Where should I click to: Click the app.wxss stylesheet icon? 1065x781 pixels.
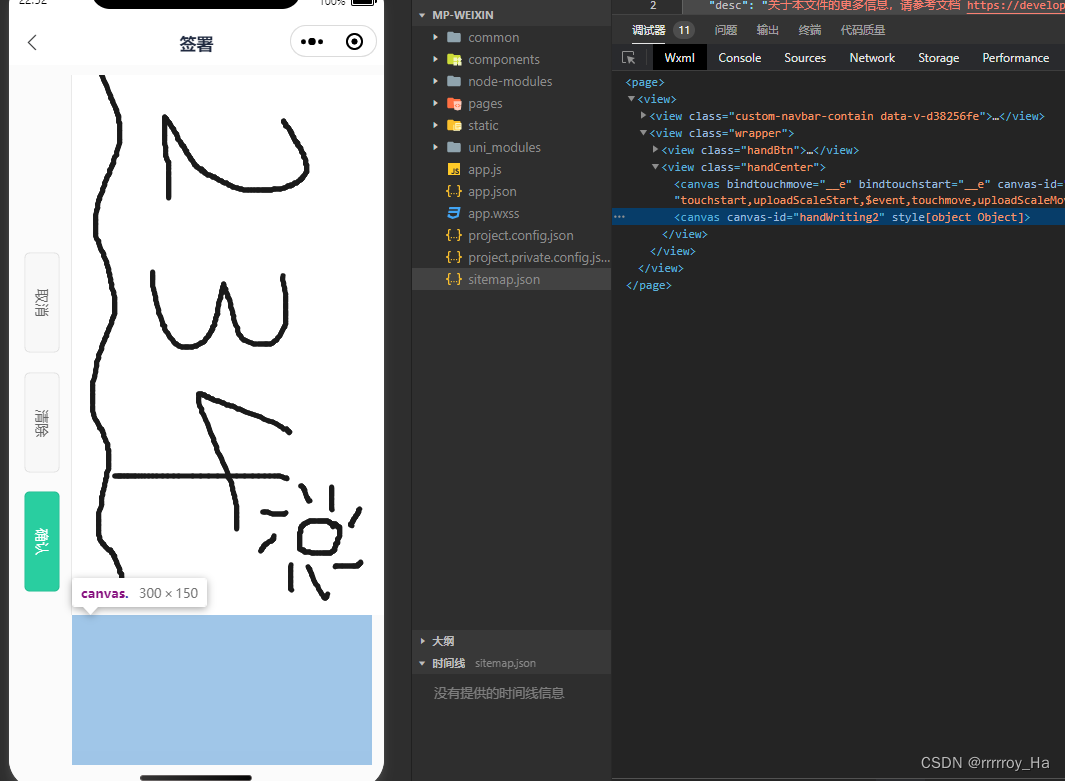pyautogui.click(x=454, y=213)
